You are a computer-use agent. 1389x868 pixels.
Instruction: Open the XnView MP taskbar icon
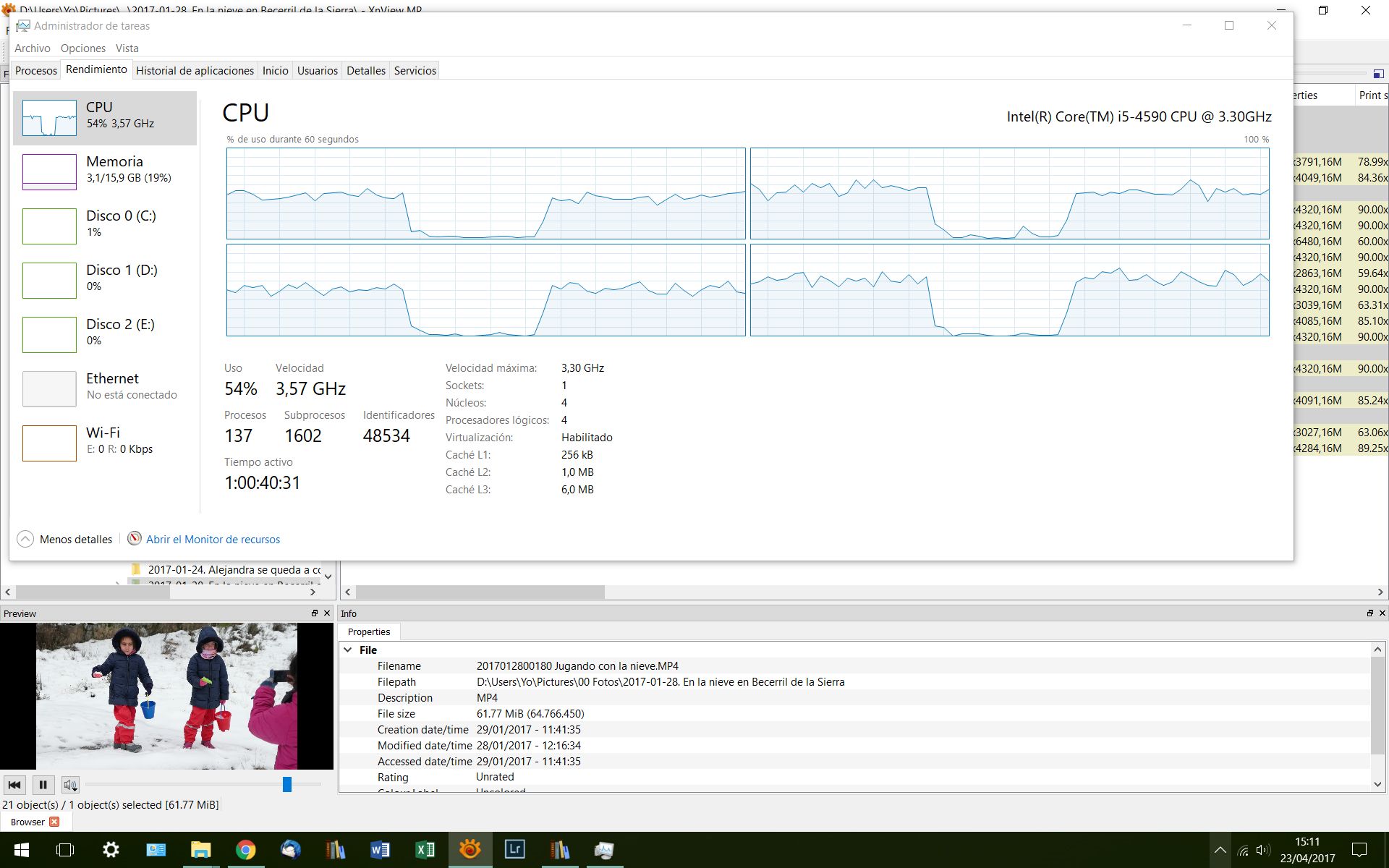pos(470,849)
